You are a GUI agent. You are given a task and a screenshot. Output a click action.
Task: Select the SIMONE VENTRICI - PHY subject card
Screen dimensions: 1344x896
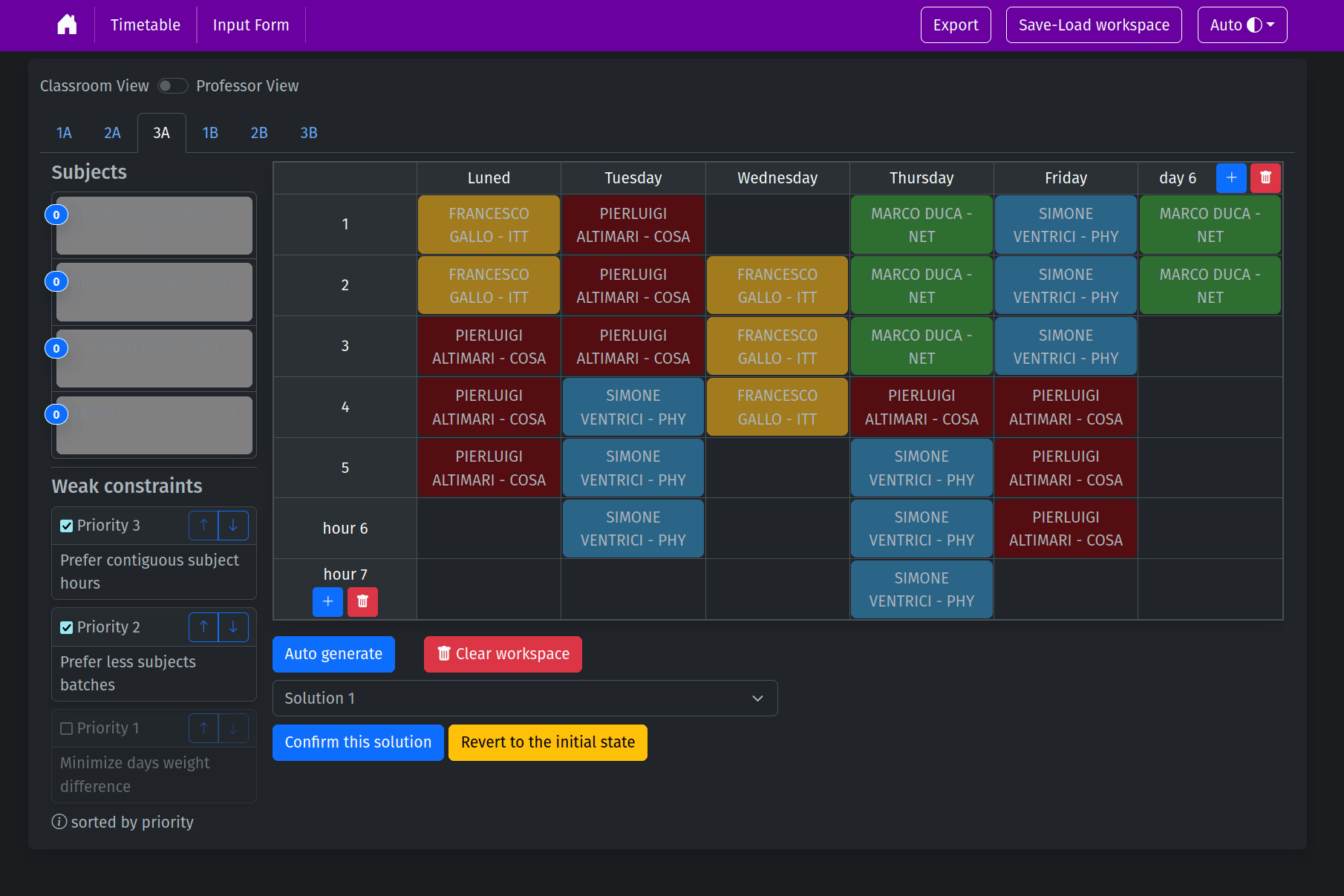click(x=154, y=292)
